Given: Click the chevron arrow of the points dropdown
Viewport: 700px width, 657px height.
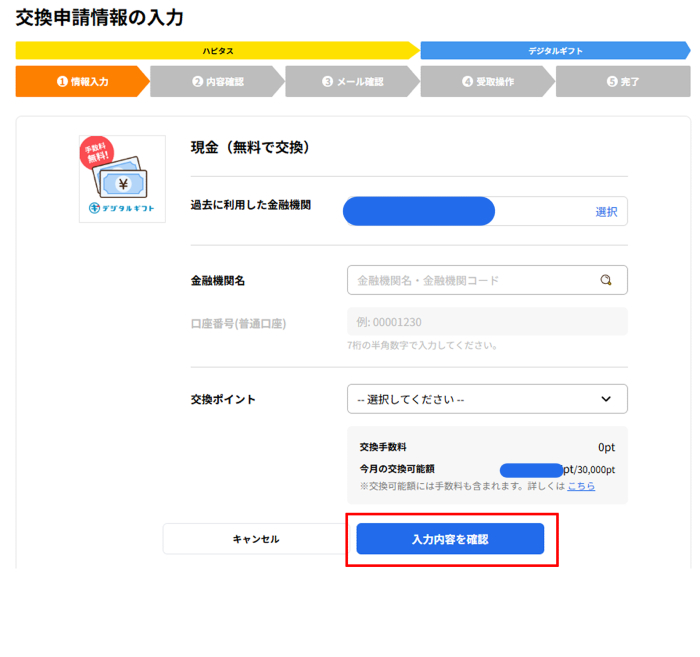Looking at the screenshot, I should click(x=606, y=399).
